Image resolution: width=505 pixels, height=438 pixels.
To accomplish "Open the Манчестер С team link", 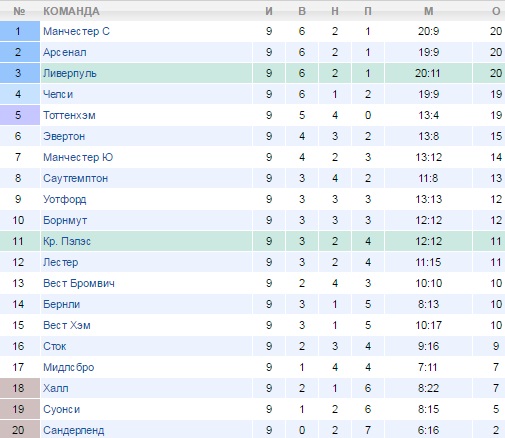I will (x=76, y=31).
